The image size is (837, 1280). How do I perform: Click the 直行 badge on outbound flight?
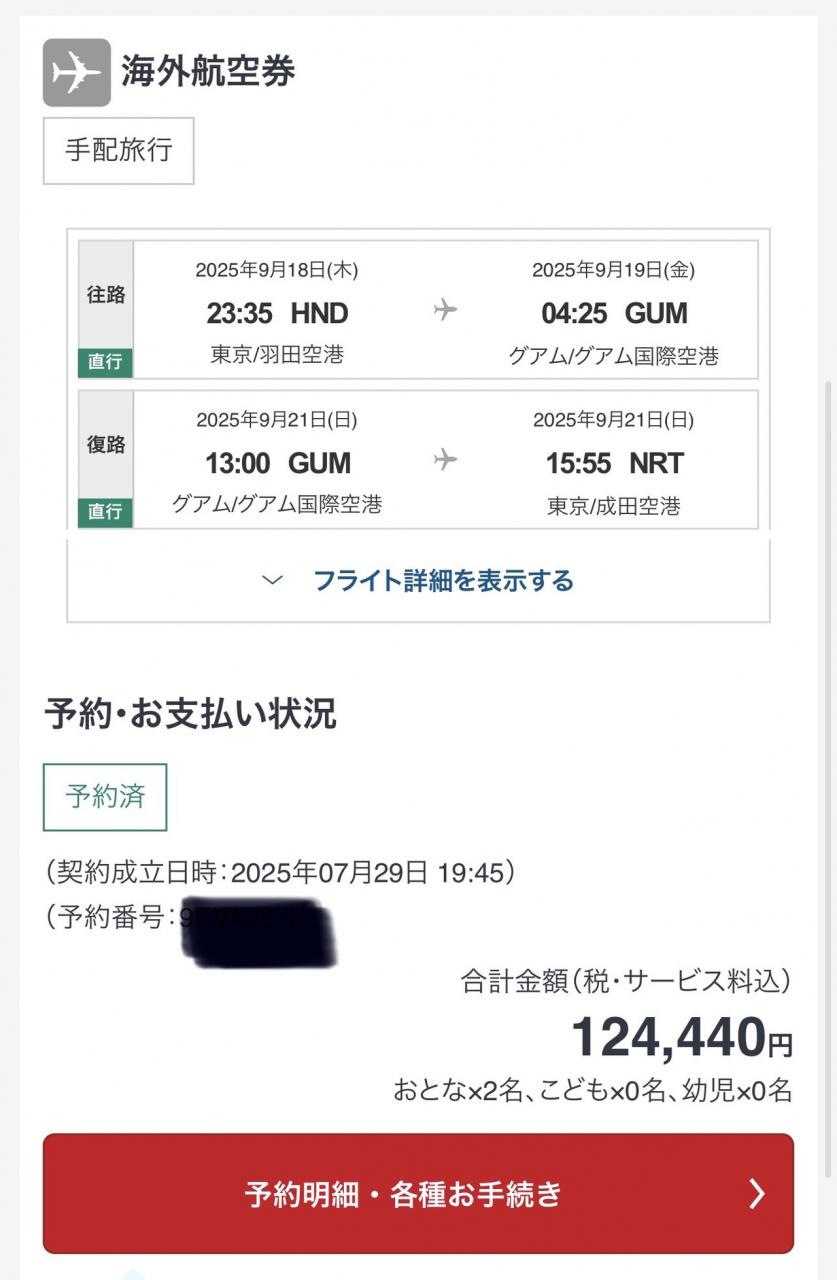105,362
